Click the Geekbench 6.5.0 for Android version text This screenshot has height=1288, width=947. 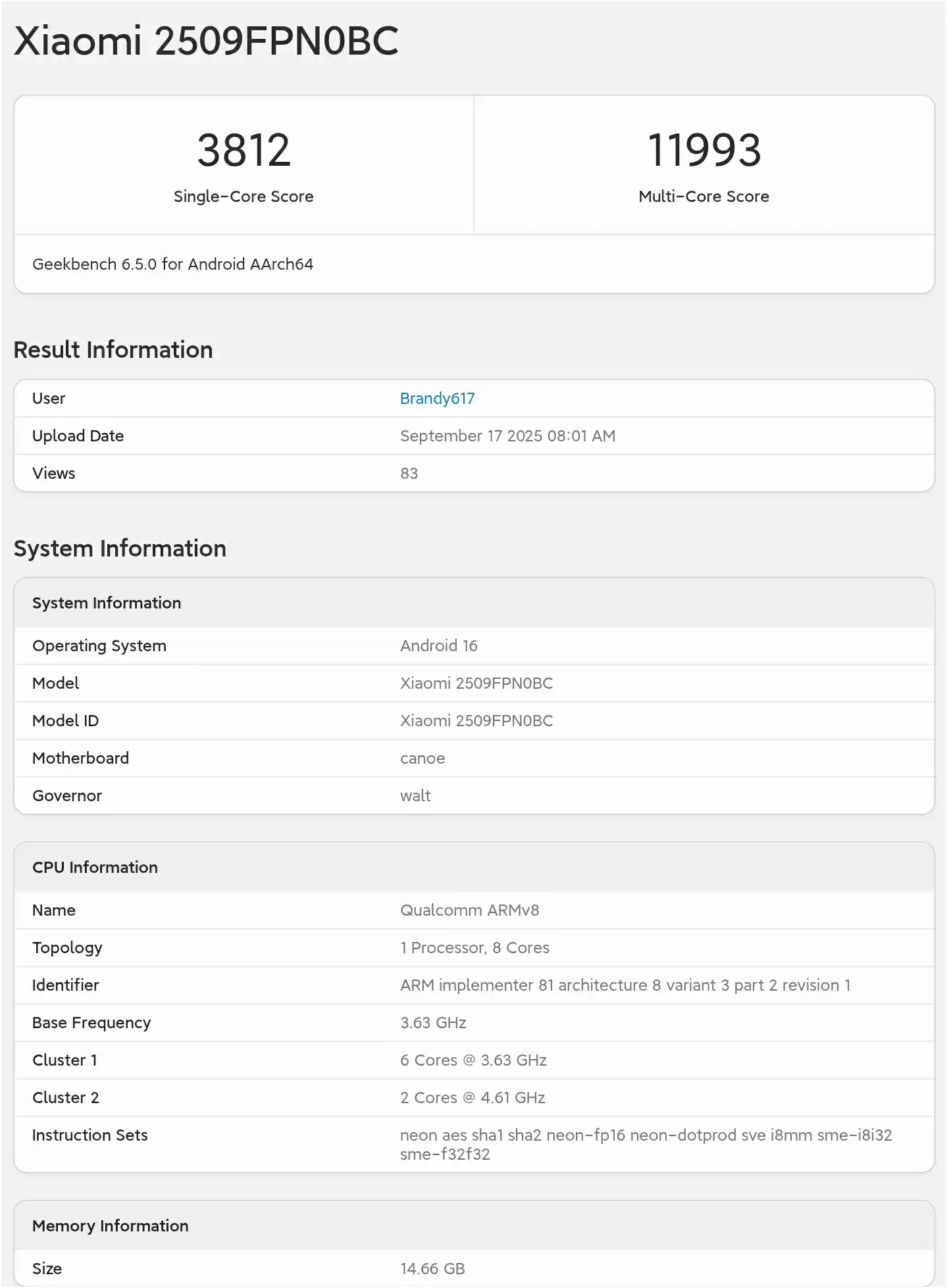172,264
